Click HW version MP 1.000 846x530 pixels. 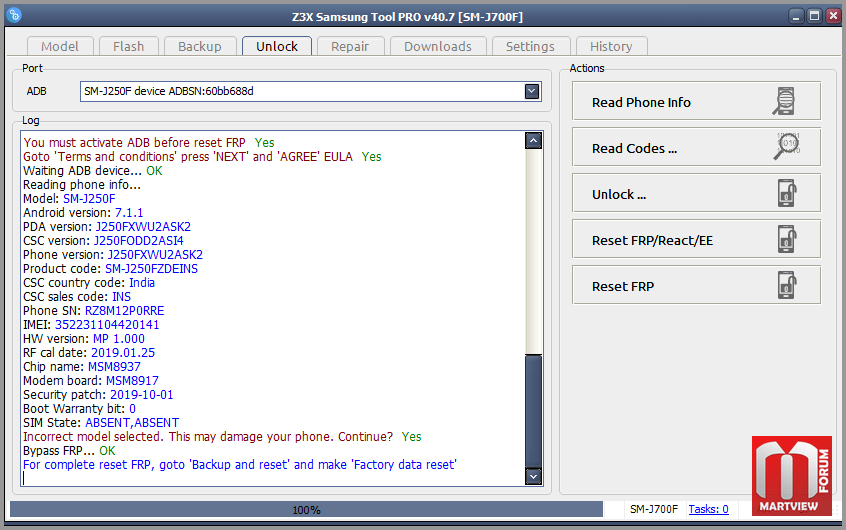119,339
